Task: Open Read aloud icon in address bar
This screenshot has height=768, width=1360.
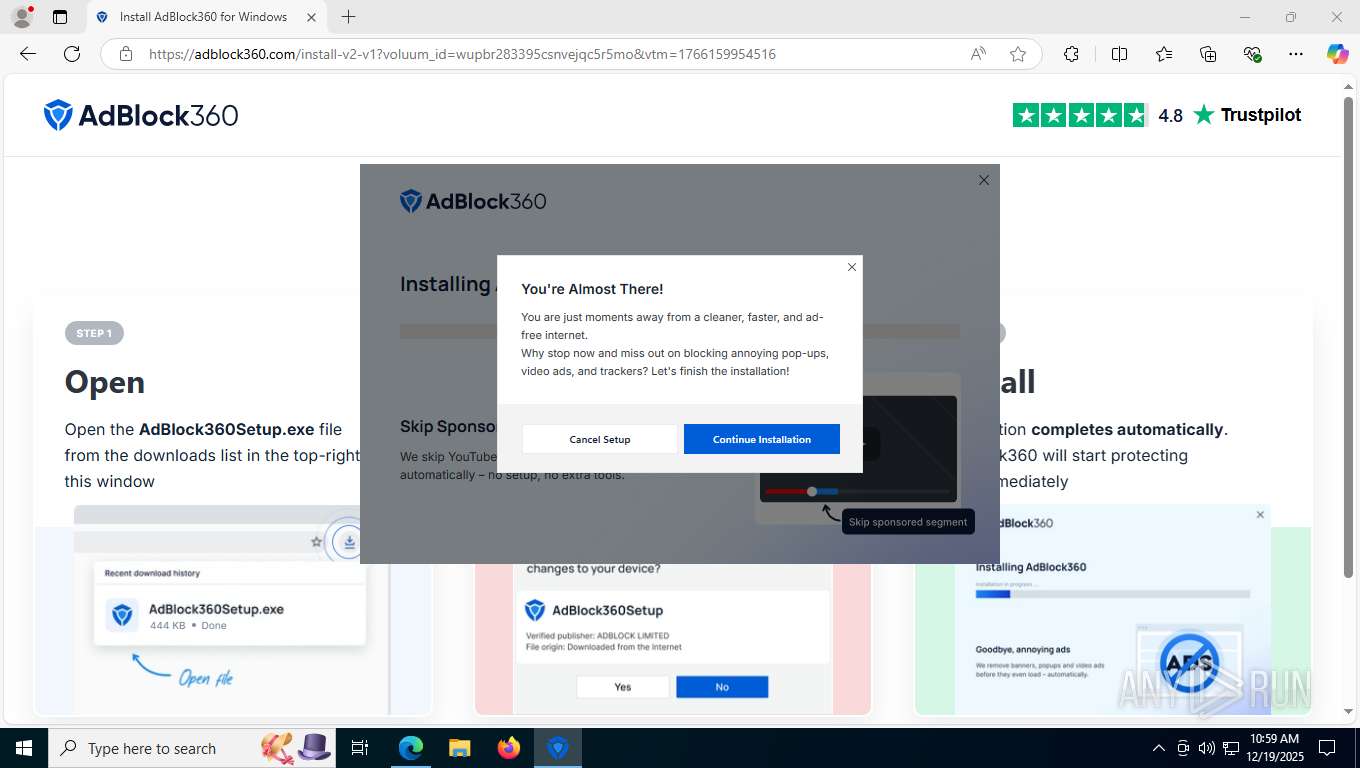Action: (x=978, y=54)
